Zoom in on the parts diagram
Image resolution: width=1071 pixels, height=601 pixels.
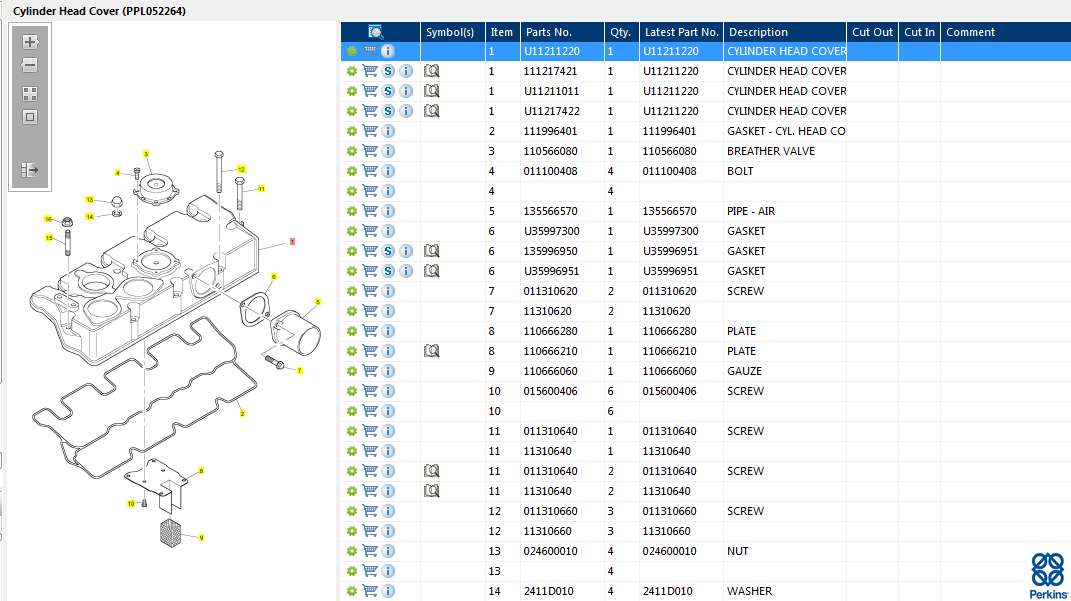30,42
